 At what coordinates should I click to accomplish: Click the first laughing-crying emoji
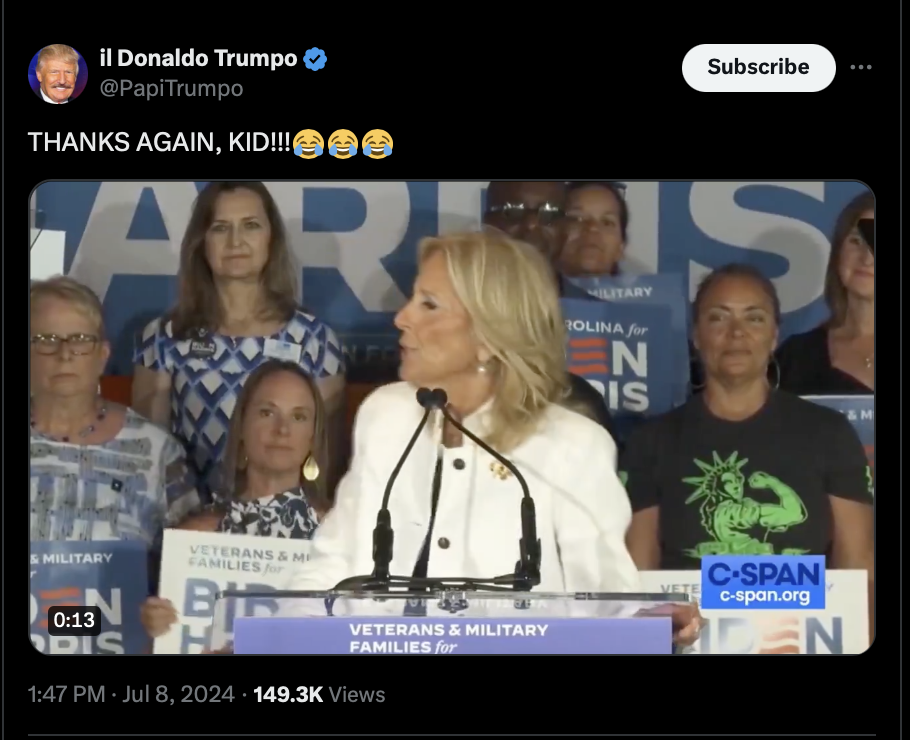coord(308,143)
